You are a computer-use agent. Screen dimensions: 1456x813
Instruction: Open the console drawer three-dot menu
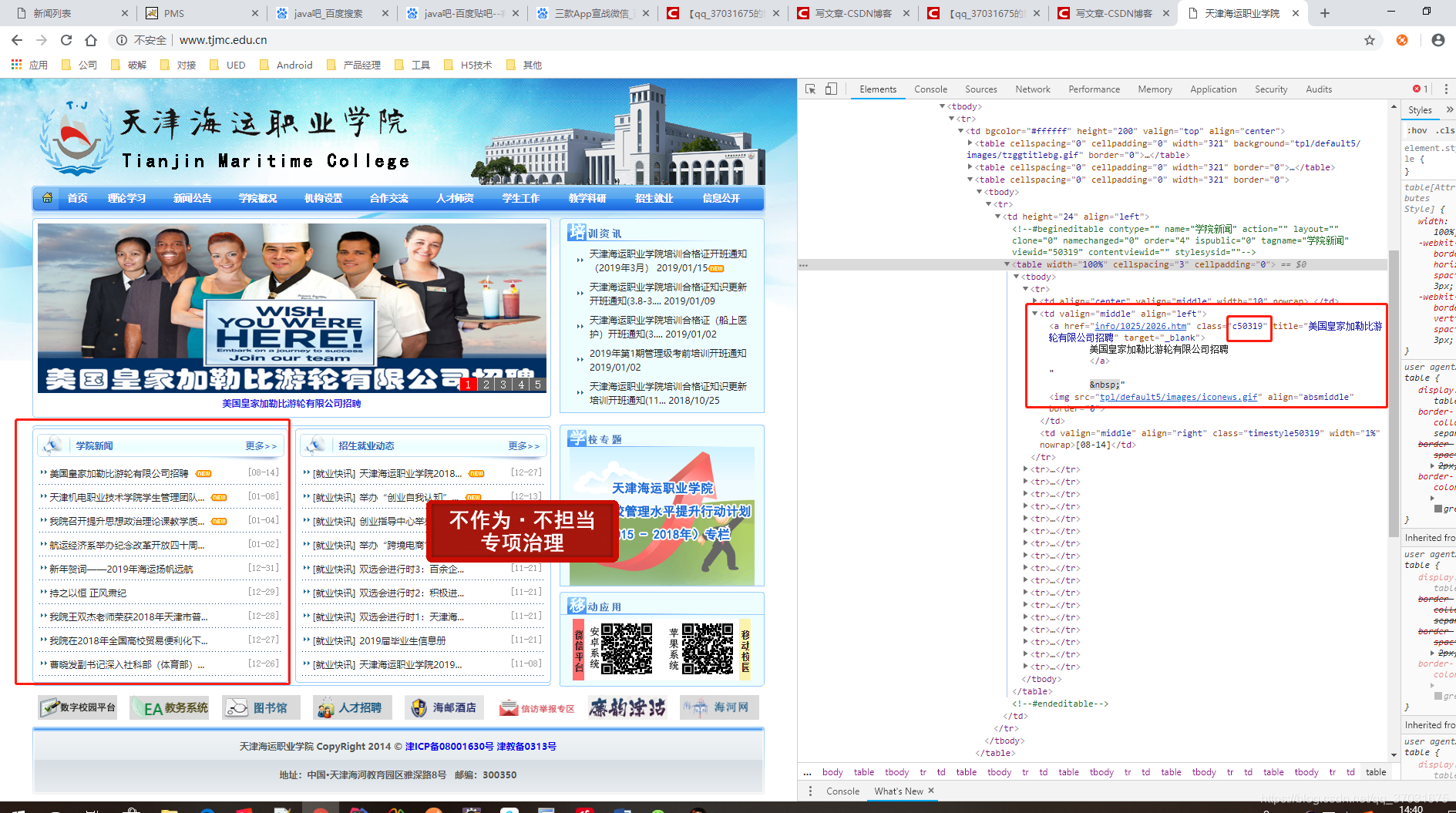point(810,791)
